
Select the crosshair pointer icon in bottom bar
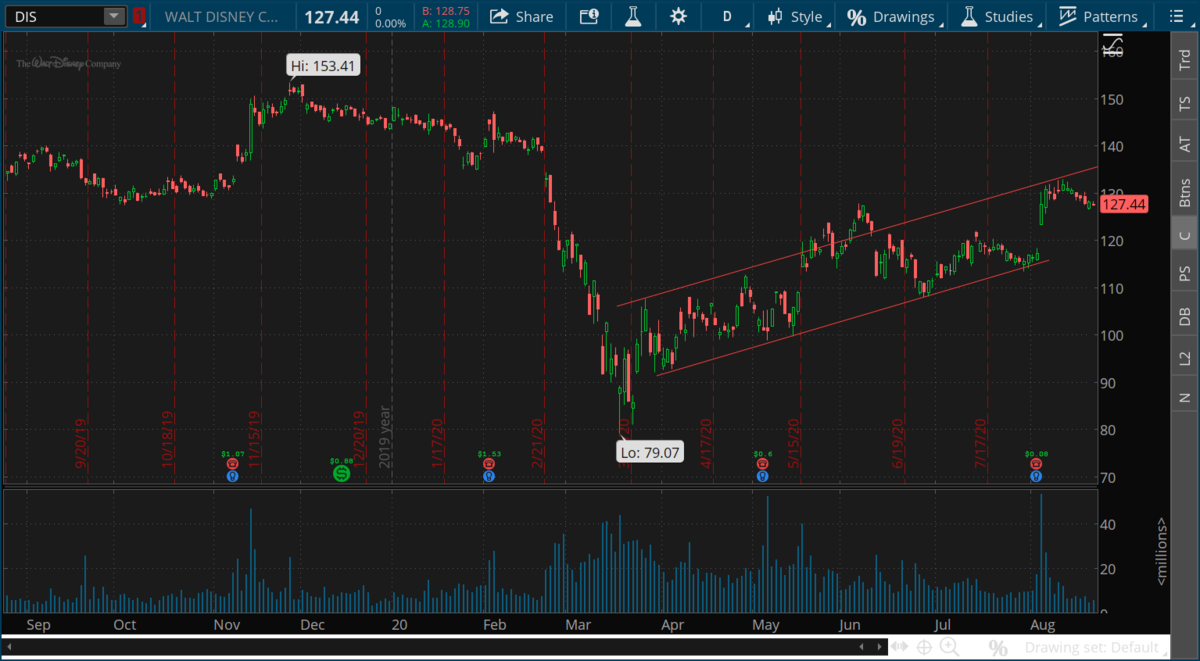click(924, 647)
